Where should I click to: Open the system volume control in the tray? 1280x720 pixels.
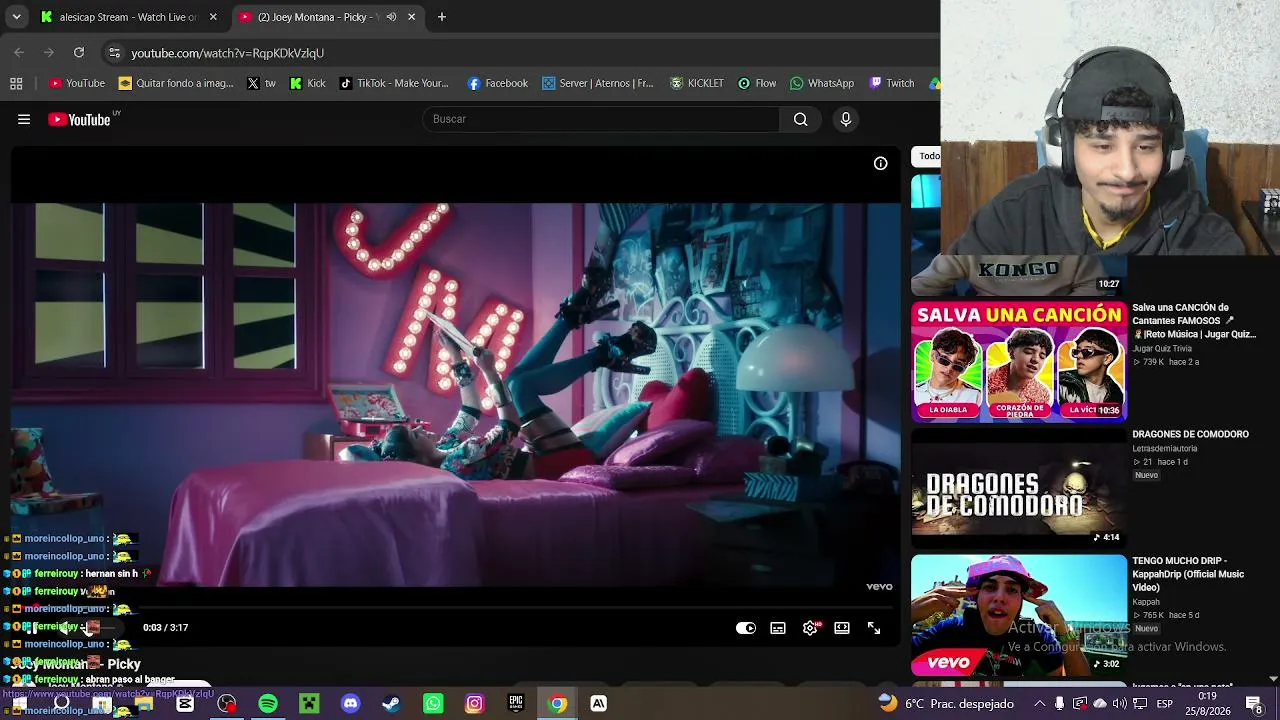tap(1119, 704)
